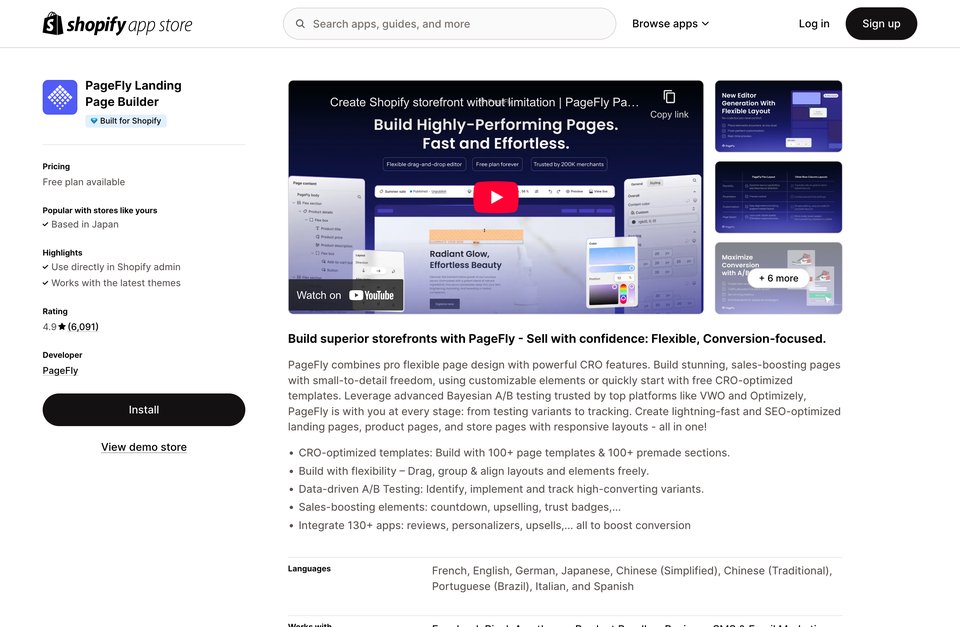The height and width of the screenshot is (627, 960).
Task: Click the video title text
Action: 484,102
